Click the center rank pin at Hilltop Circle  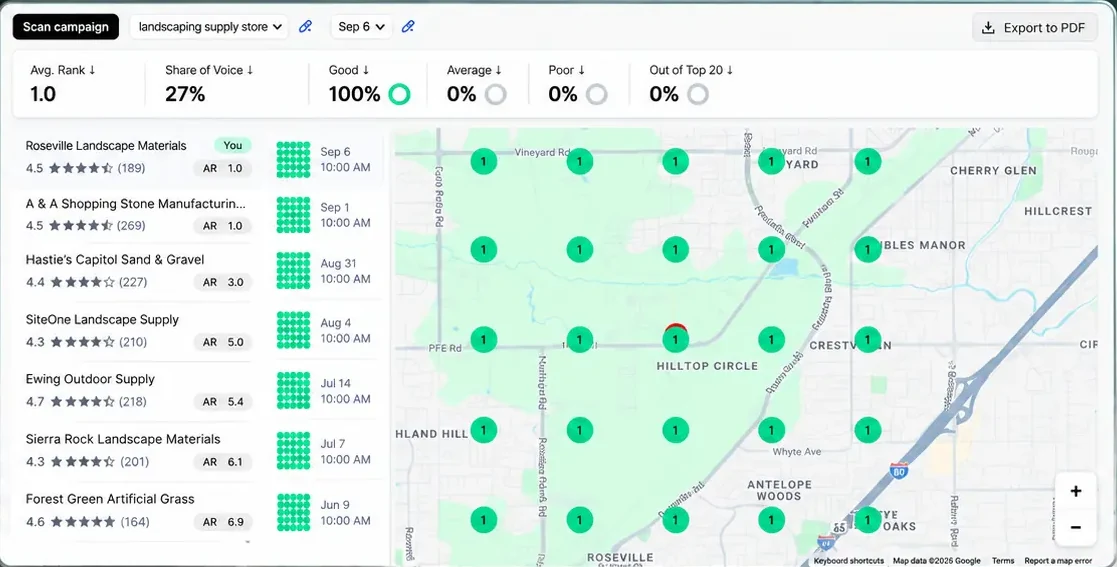click(x=675, y=339)
